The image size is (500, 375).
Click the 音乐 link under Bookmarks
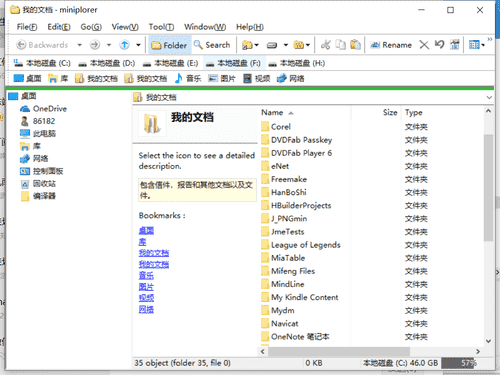[x=146, y=276]
